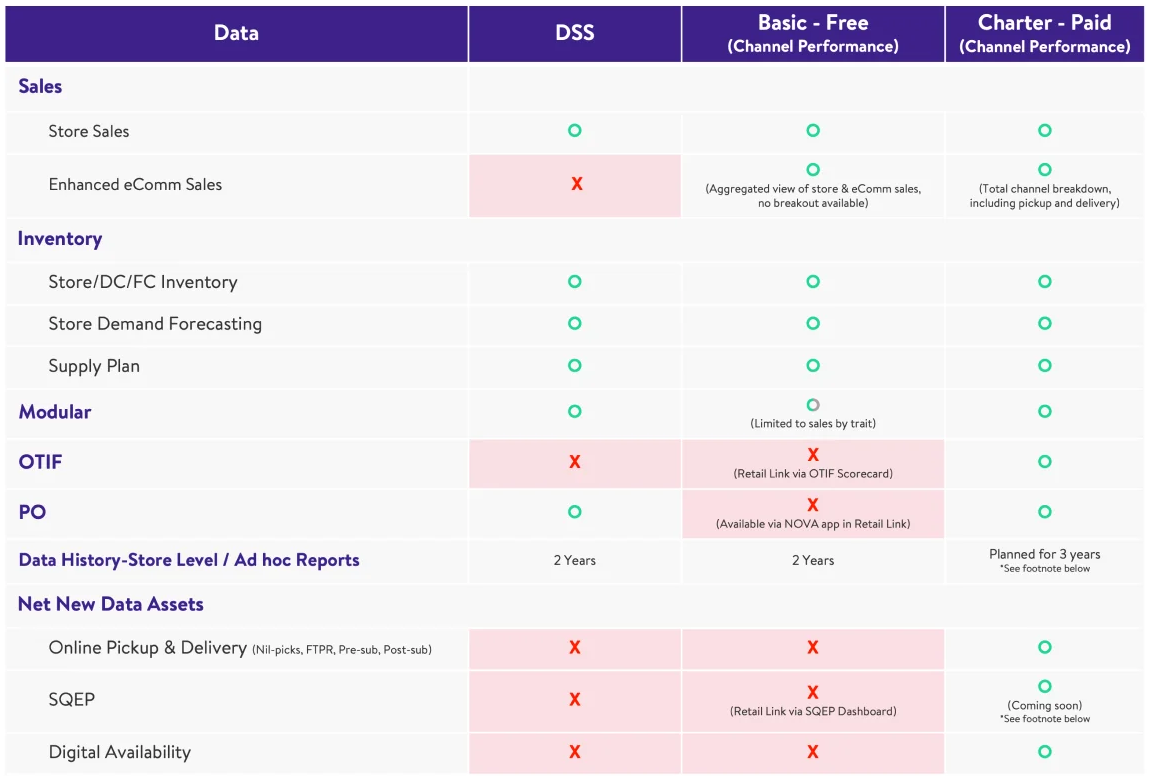
Task: Click the red X for DSS OTIF
Action: pos(575,462)
